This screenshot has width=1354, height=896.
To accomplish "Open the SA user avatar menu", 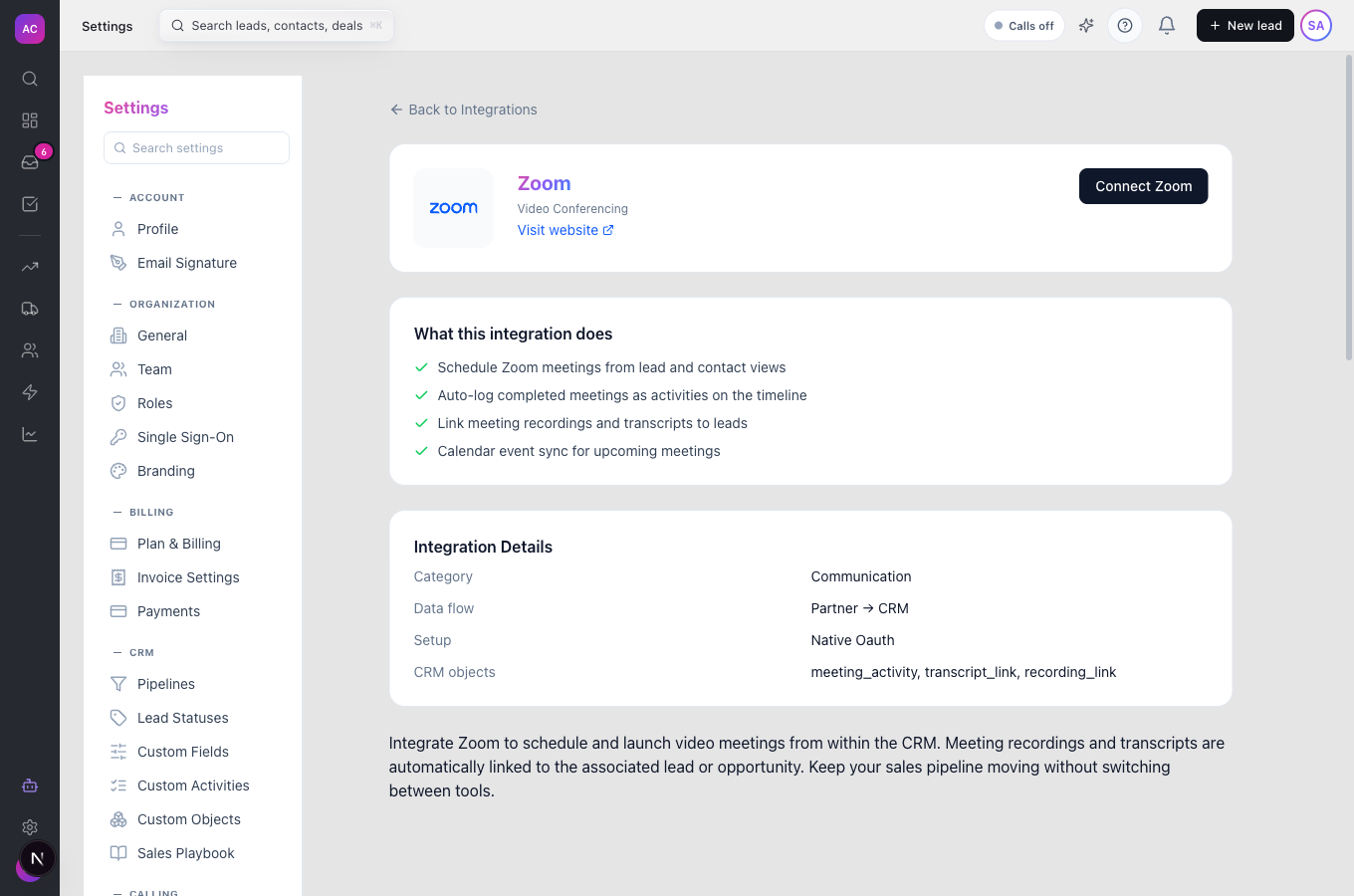I will pyautogui.click(x=1316, y=26).
